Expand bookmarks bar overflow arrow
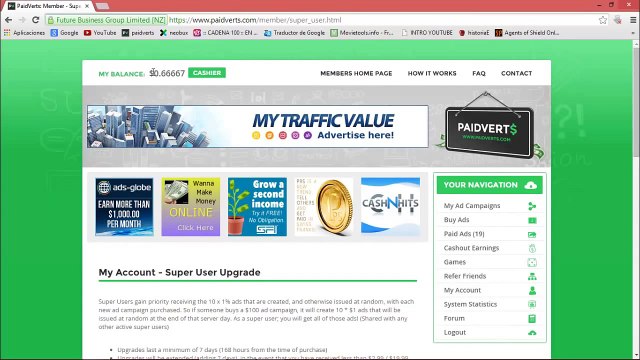The width and height of the screenshot is (640, 360). (x=633, y=33)
